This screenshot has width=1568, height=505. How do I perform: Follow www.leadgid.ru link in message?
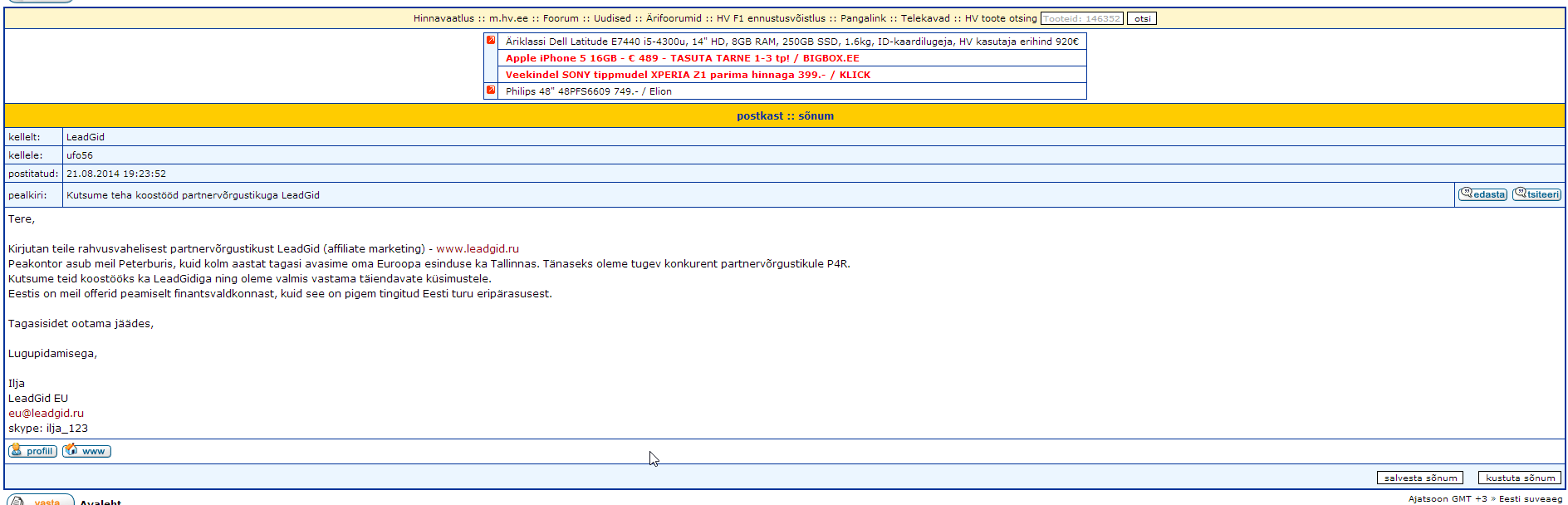click(478, 248)
